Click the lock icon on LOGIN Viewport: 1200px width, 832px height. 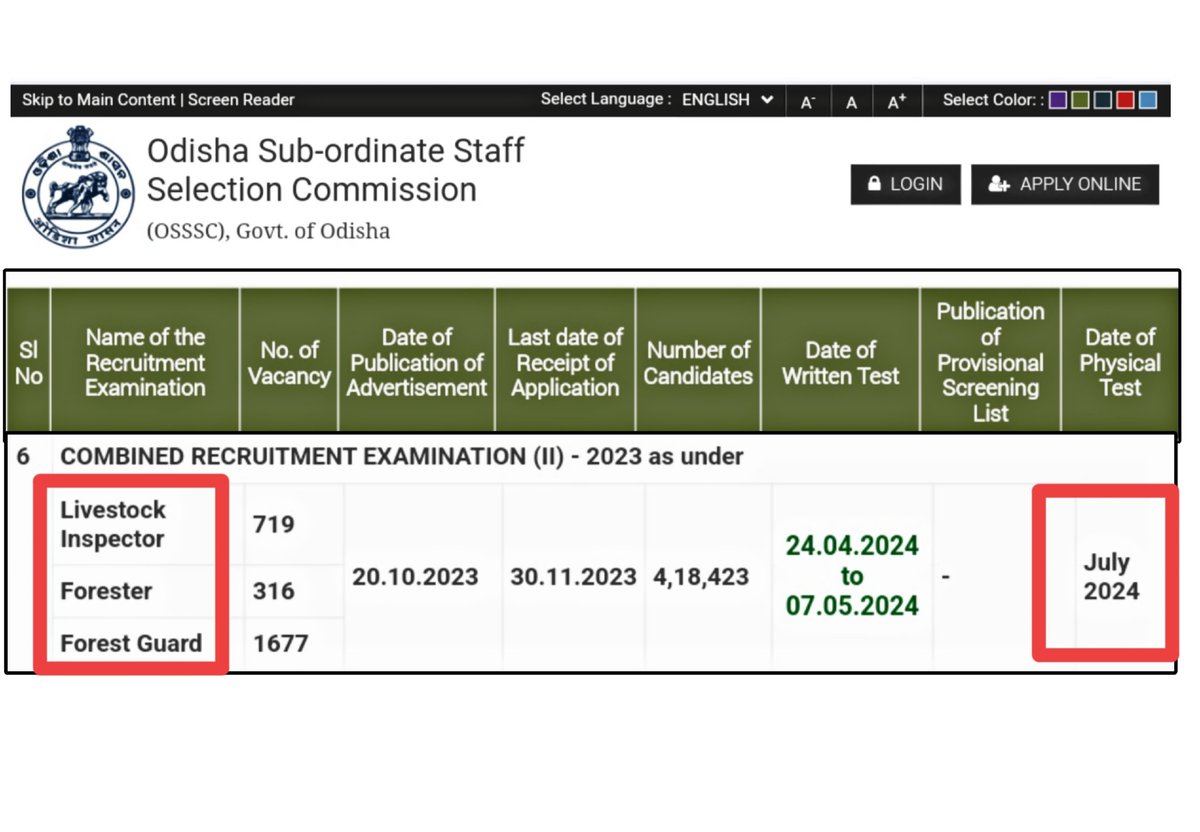coord(875,184)
